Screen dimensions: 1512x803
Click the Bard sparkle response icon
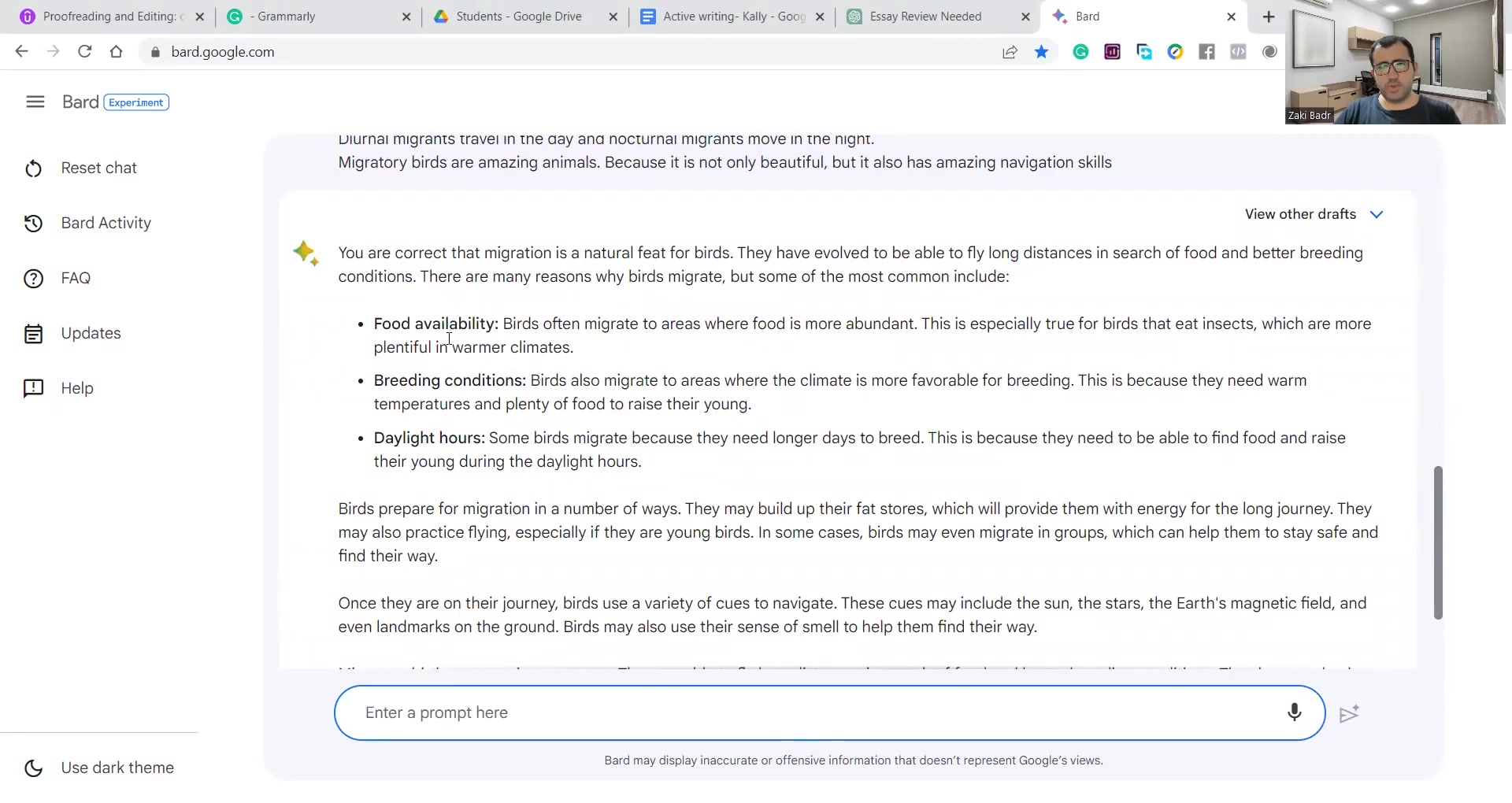click(x=306, y=253)
